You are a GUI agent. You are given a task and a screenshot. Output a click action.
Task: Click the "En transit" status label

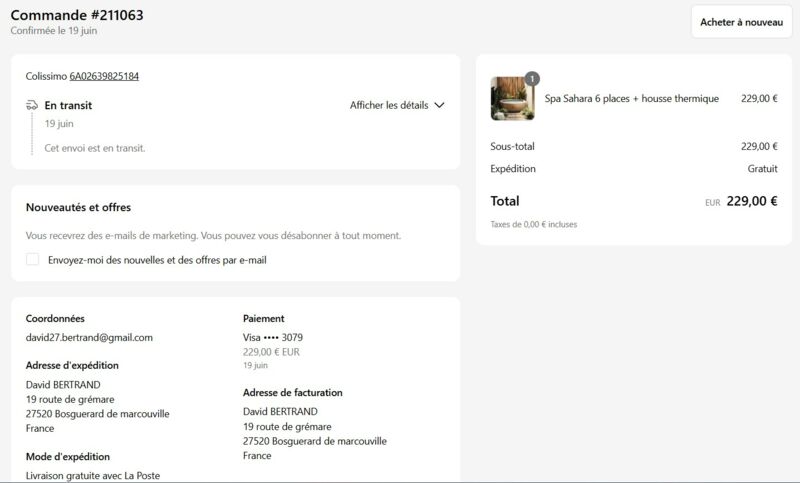coord(68,105)
